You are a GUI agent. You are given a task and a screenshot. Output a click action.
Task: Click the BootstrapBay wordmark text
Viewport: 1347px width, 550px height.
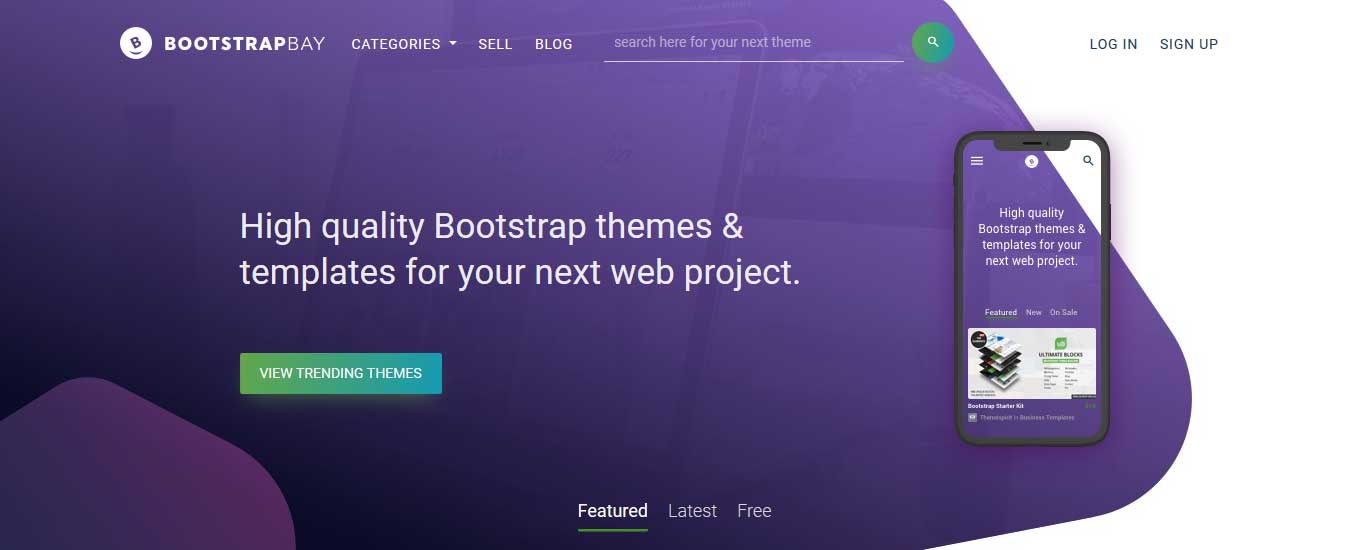(x=244, y=44)
